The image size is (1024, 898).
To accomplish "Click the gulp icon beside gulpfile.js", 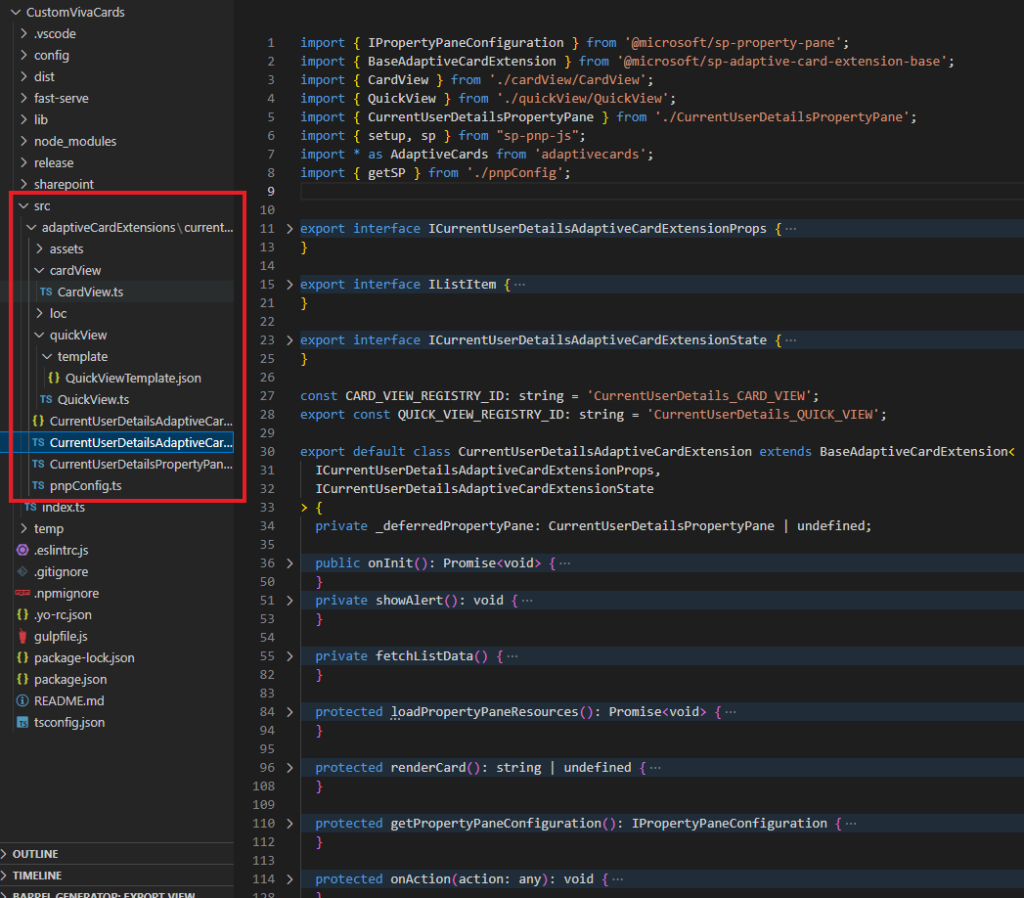I will click(x=23, y=636).
